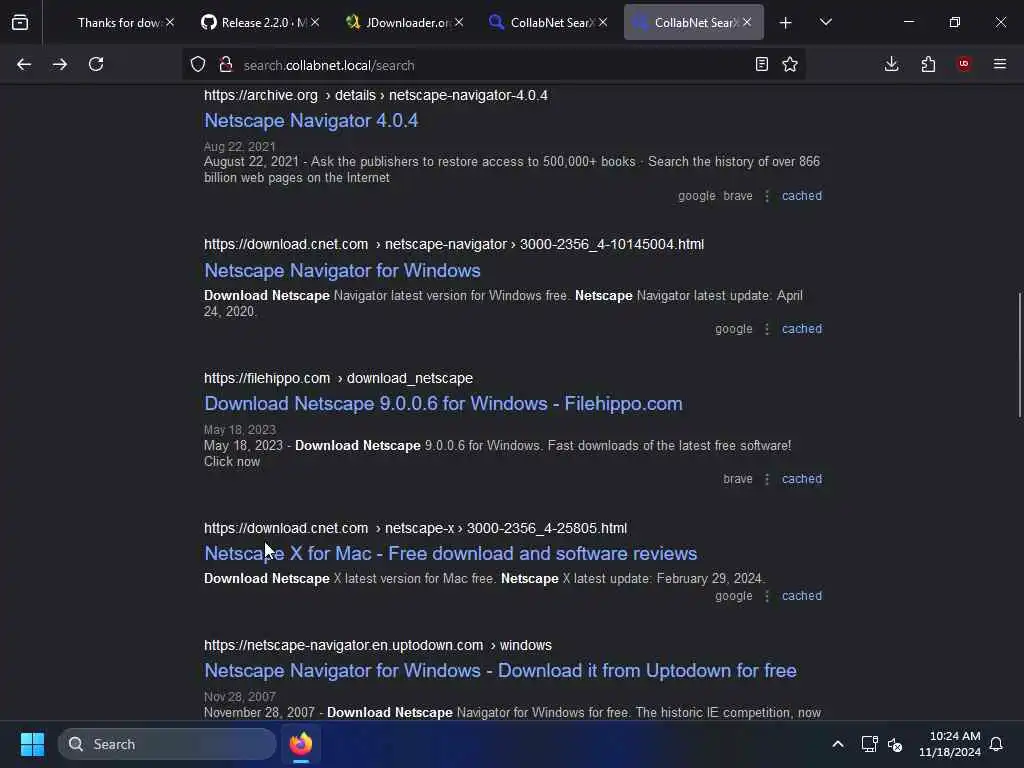Expand options dots for Netscape Navigator for Windows
The image size is (1024, 768).
(x=767, y=329)
